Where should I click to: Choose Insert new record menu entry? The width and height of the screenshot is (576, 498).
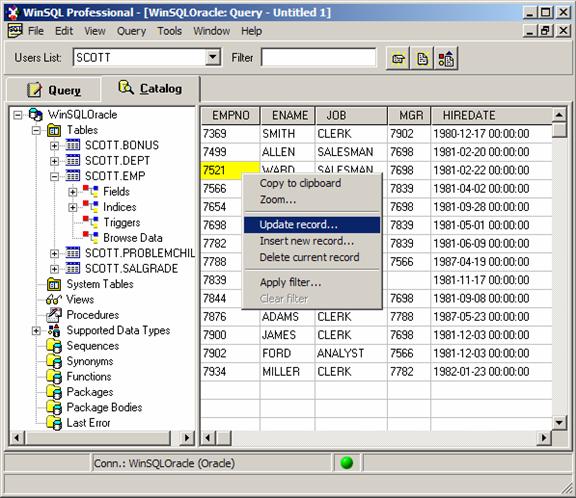(312, 241)
